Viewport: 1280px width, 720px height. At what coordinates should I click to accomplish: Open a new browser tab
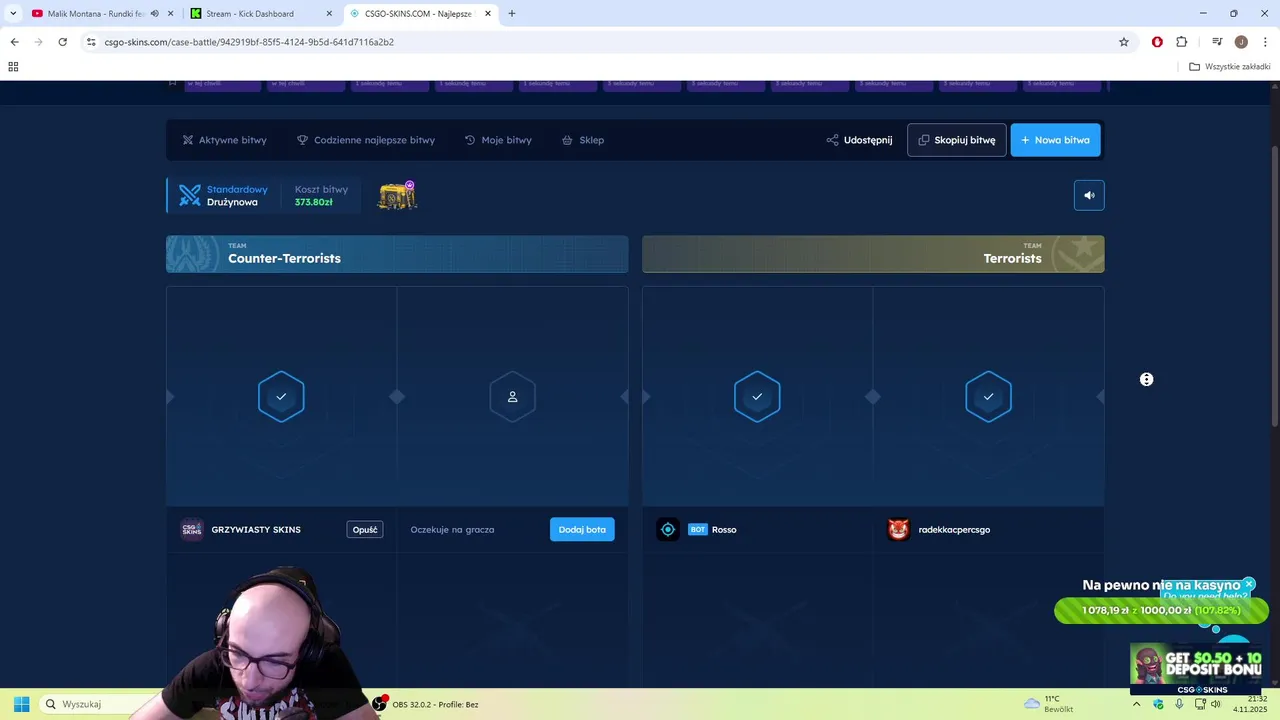point(512,14)
